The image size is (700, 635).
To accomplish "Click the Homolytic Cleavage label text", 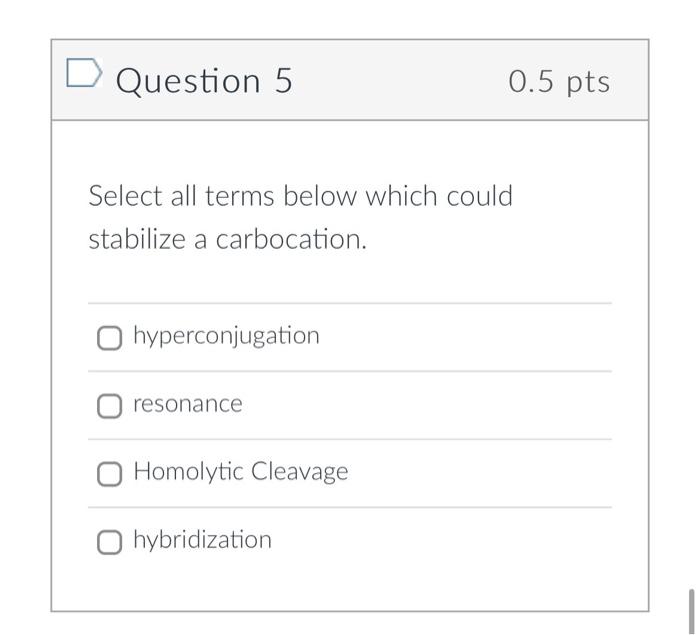I will [x=240, y=471].
